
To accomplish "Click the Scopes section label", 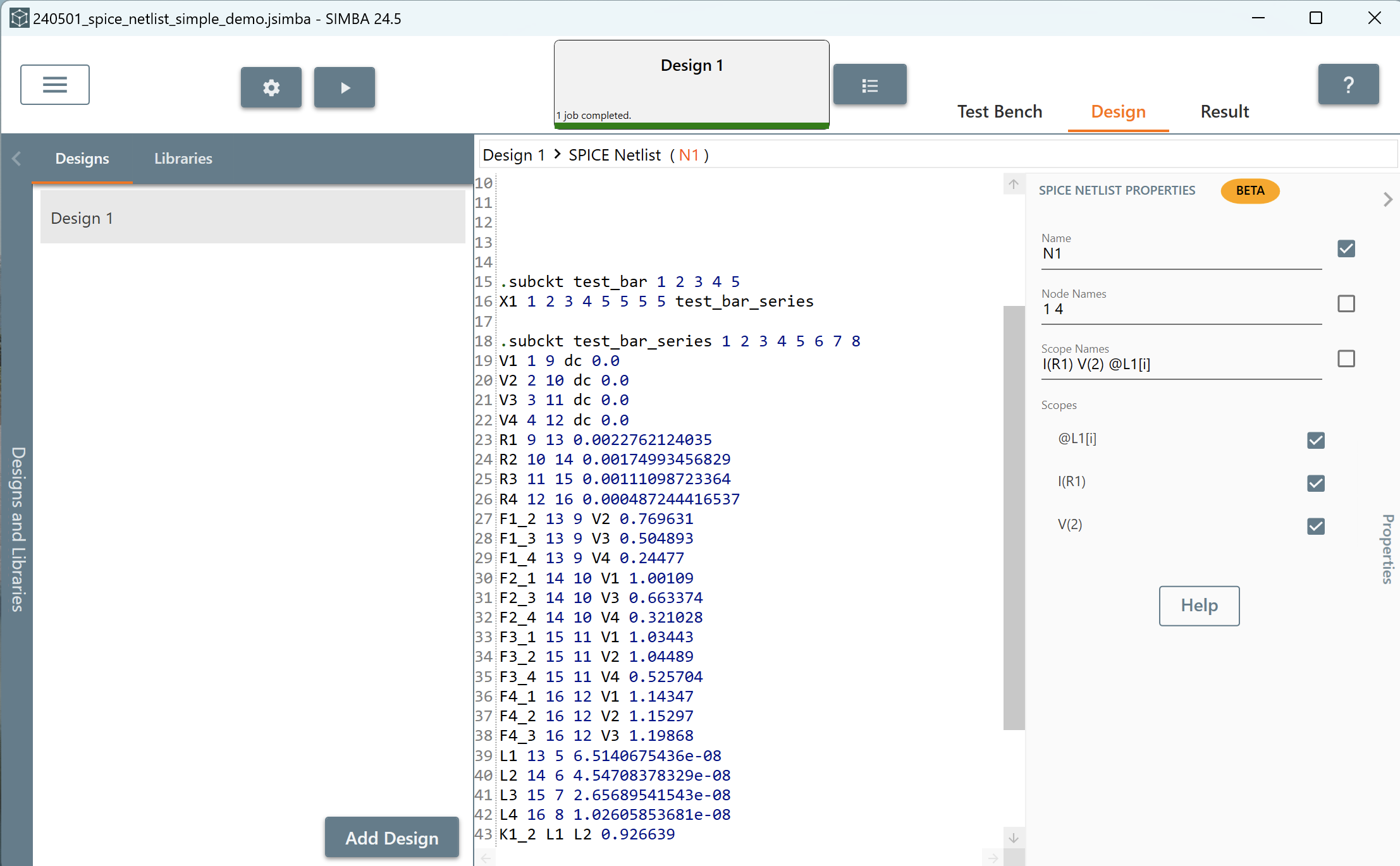I will (1059, 405).
